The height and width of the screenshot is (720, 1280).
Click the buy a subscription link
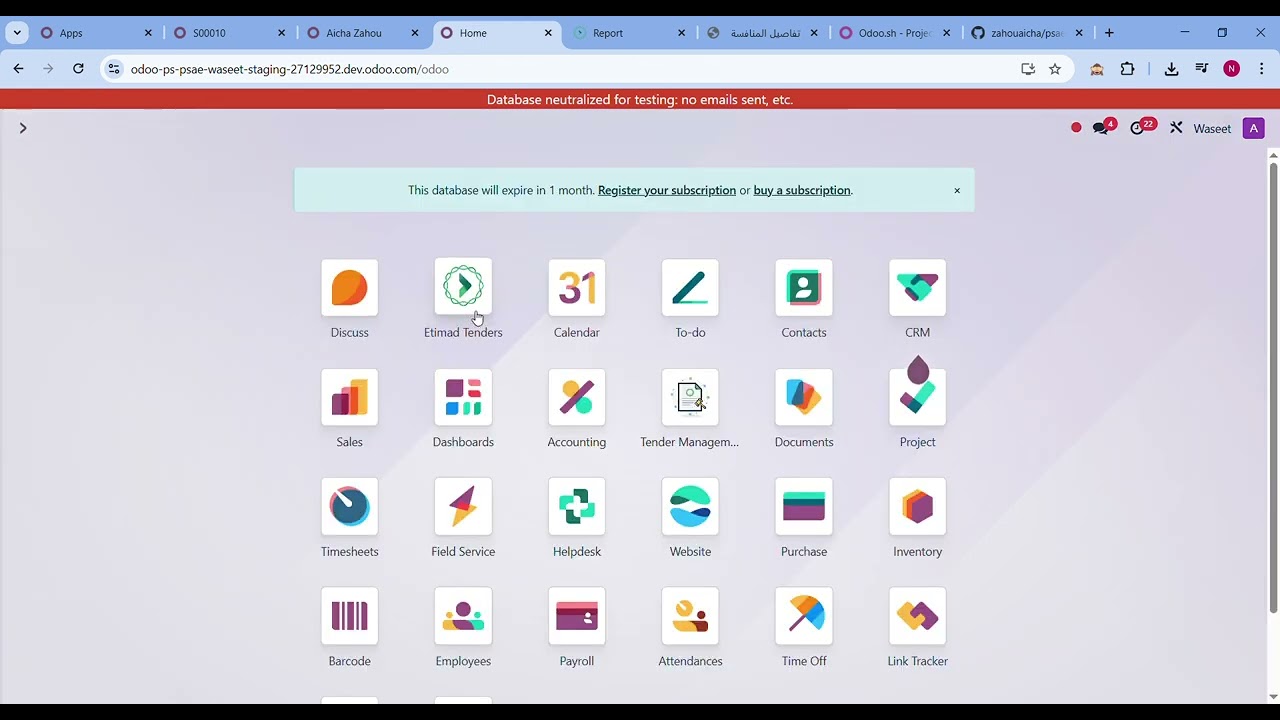tap(802, 190)
